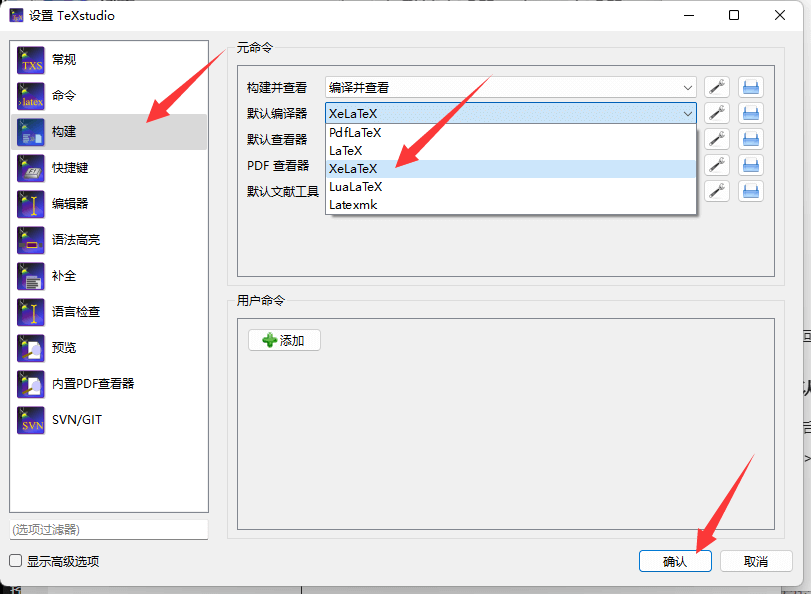The width and height of the screenshot is (811, 594).
Task: Expand the 构建并查看 combo box
Action: point(510,87)
